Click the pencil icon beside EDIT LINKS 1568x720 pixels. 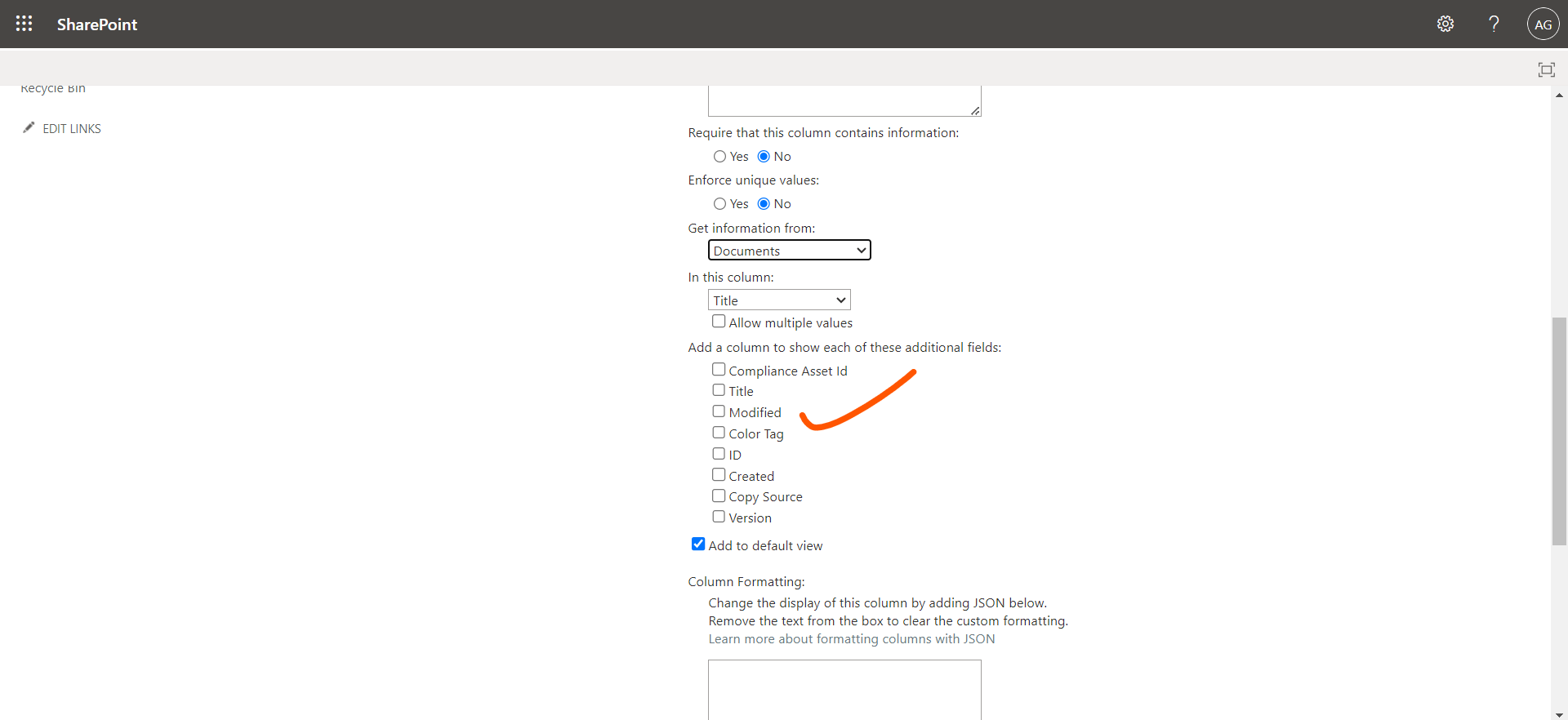pyautogui.click(x=29, y=127)
